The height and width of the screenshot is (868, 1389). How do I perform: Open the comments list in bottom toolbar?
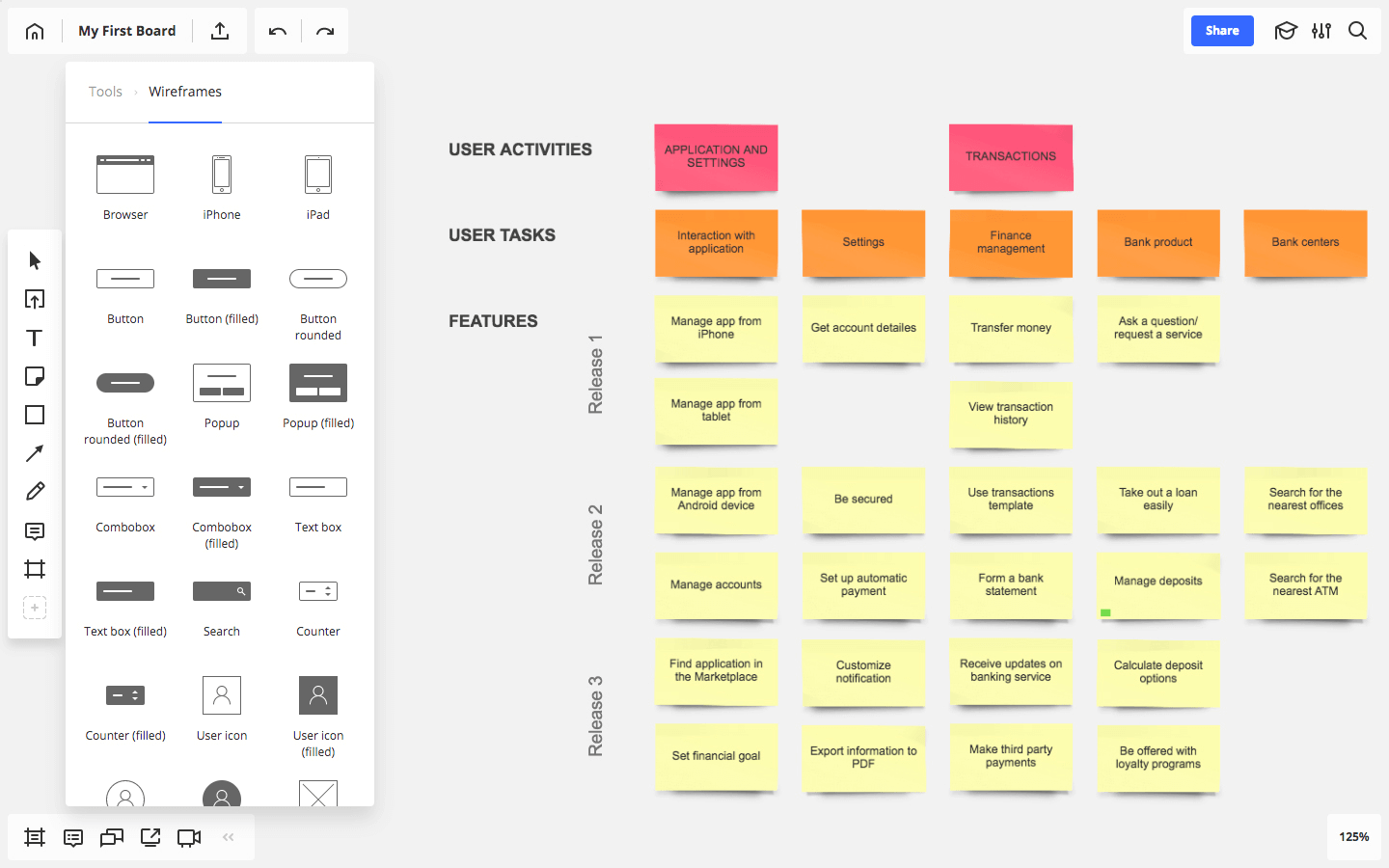click(x=73, y=837)
